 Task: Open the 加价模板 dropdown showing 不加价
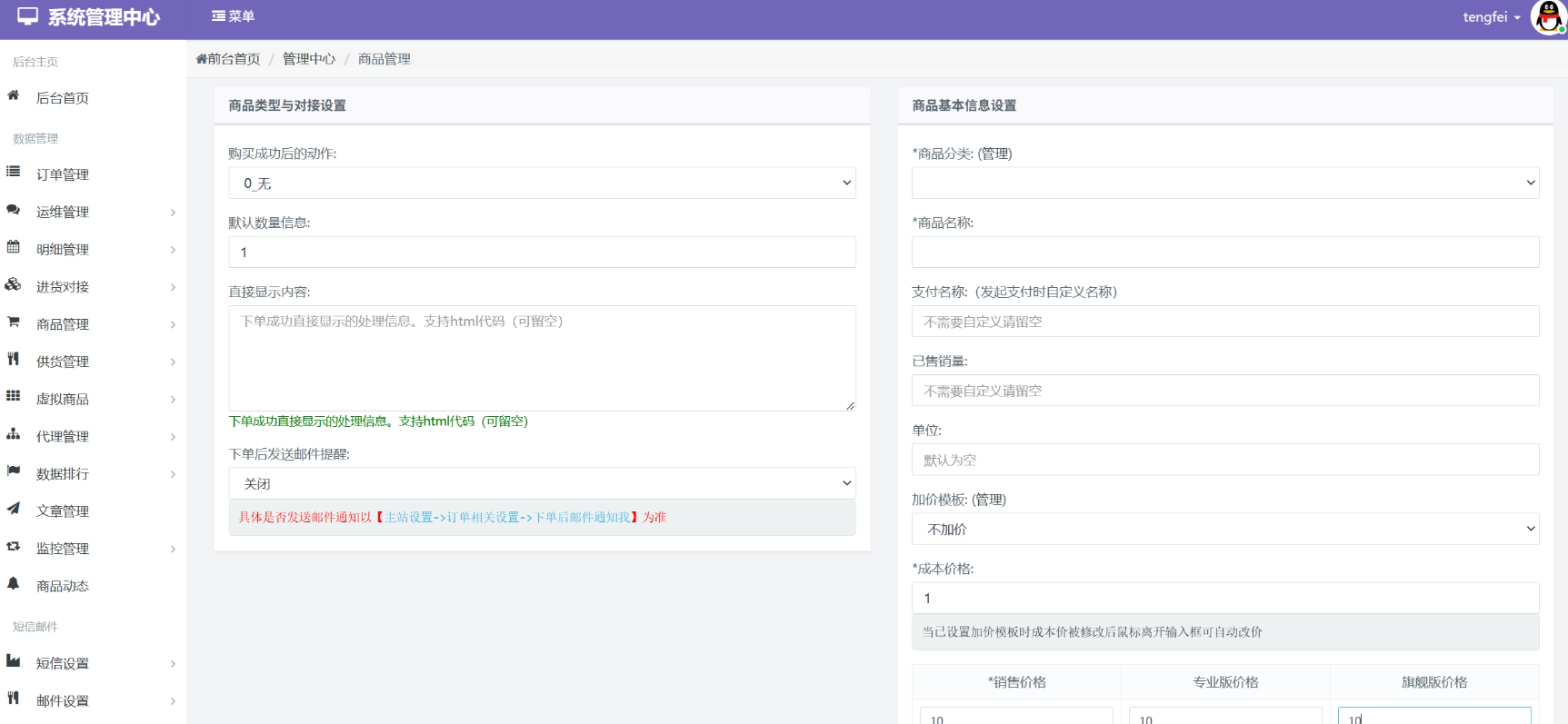[x=1224, y=530]
